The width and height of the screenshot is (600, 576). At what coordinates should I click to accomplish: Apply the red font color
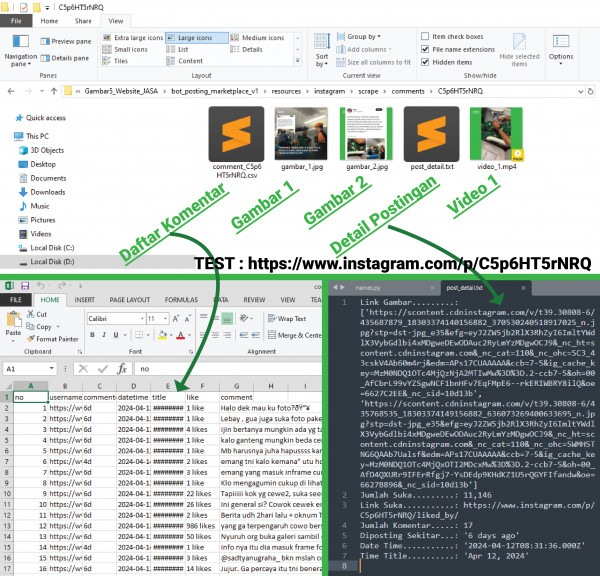(x=181, y=335)
